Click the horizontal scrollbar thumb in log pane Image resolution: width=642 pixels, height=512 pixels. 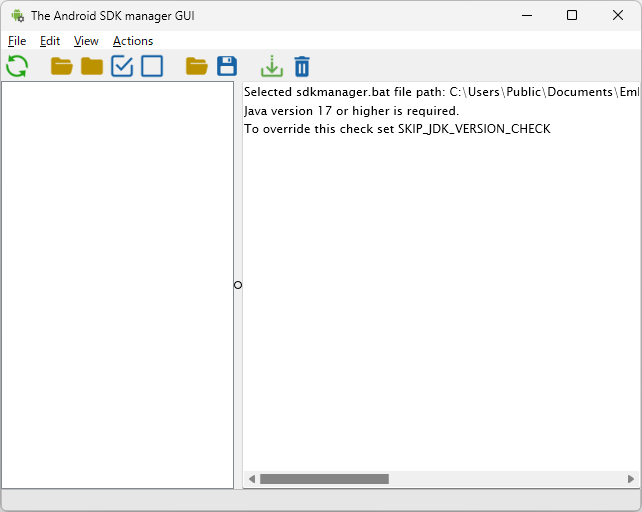324,479
